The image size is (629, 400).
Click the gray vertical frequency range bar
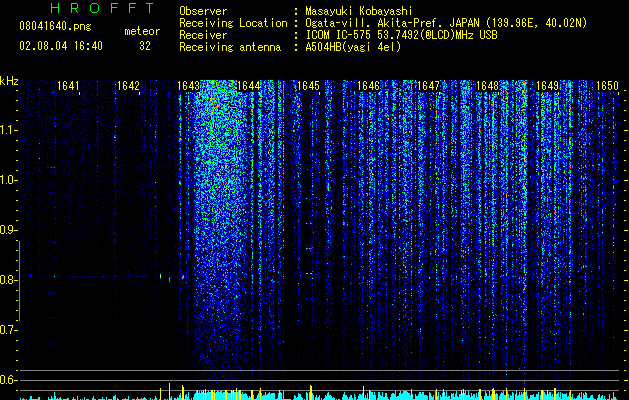pyautogui.click(x=19, y=281)
